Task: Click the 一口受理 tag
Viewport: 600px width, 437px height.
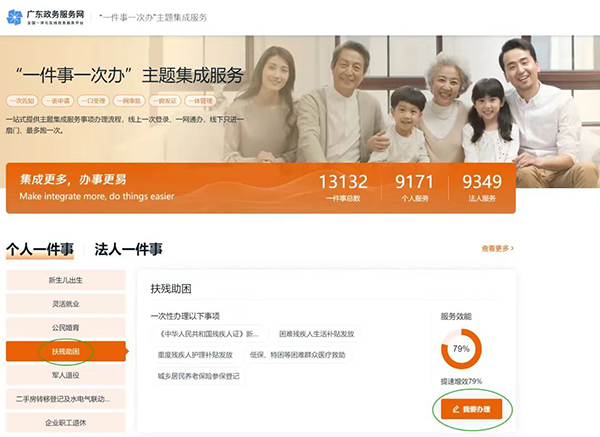Action: (93, 101)
